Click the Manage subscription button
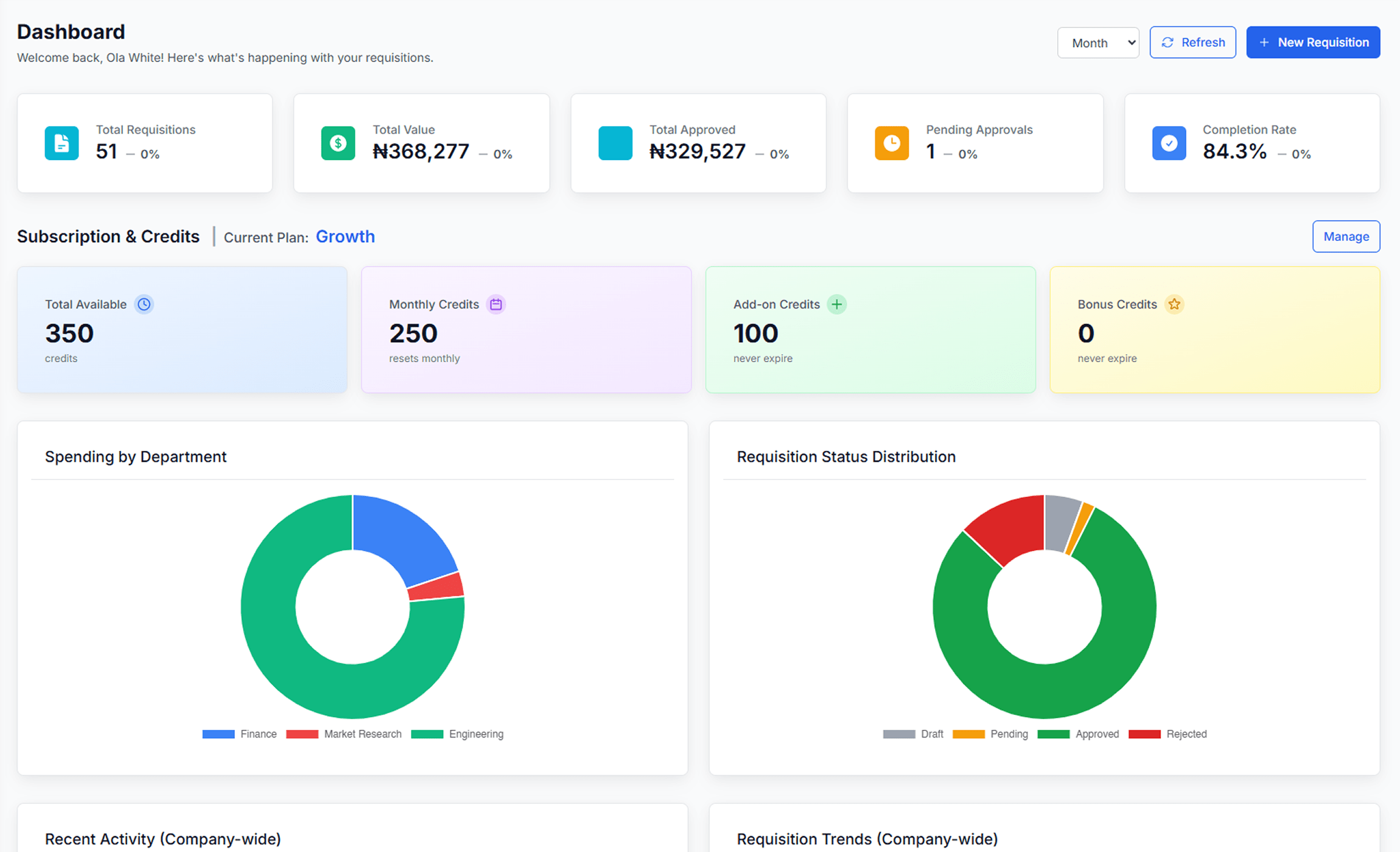Screen dimensions: 1400x852 click(1346, 237)
